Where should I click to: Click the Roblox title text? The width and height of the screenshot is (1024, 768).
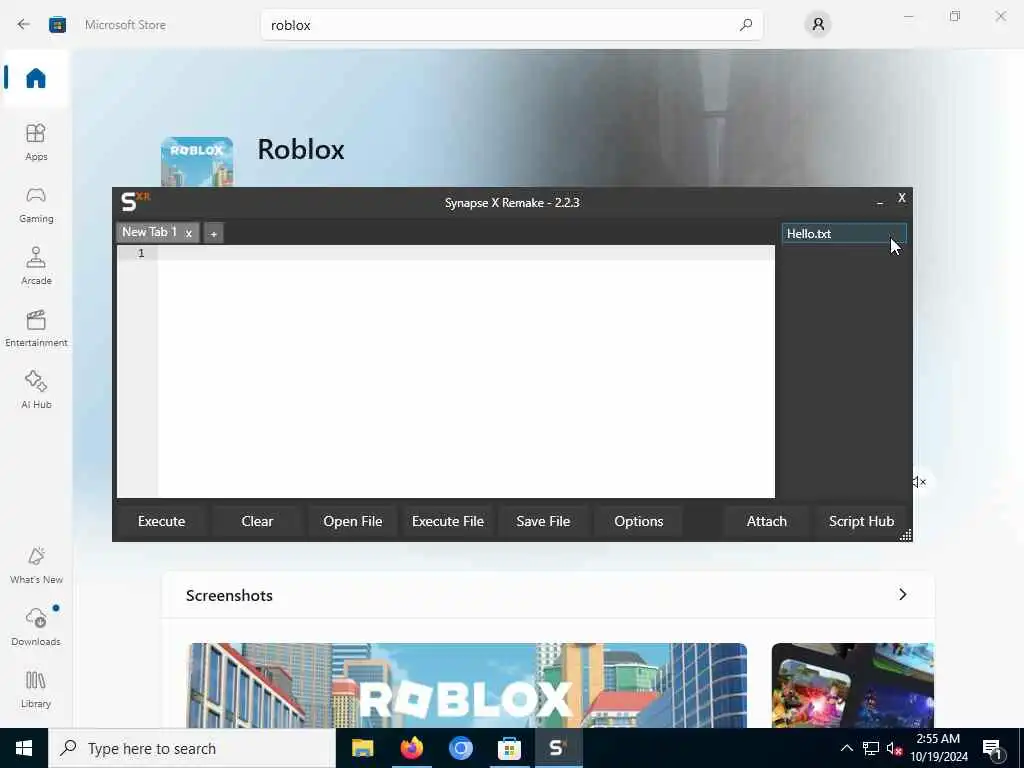(x=300, y=150)
